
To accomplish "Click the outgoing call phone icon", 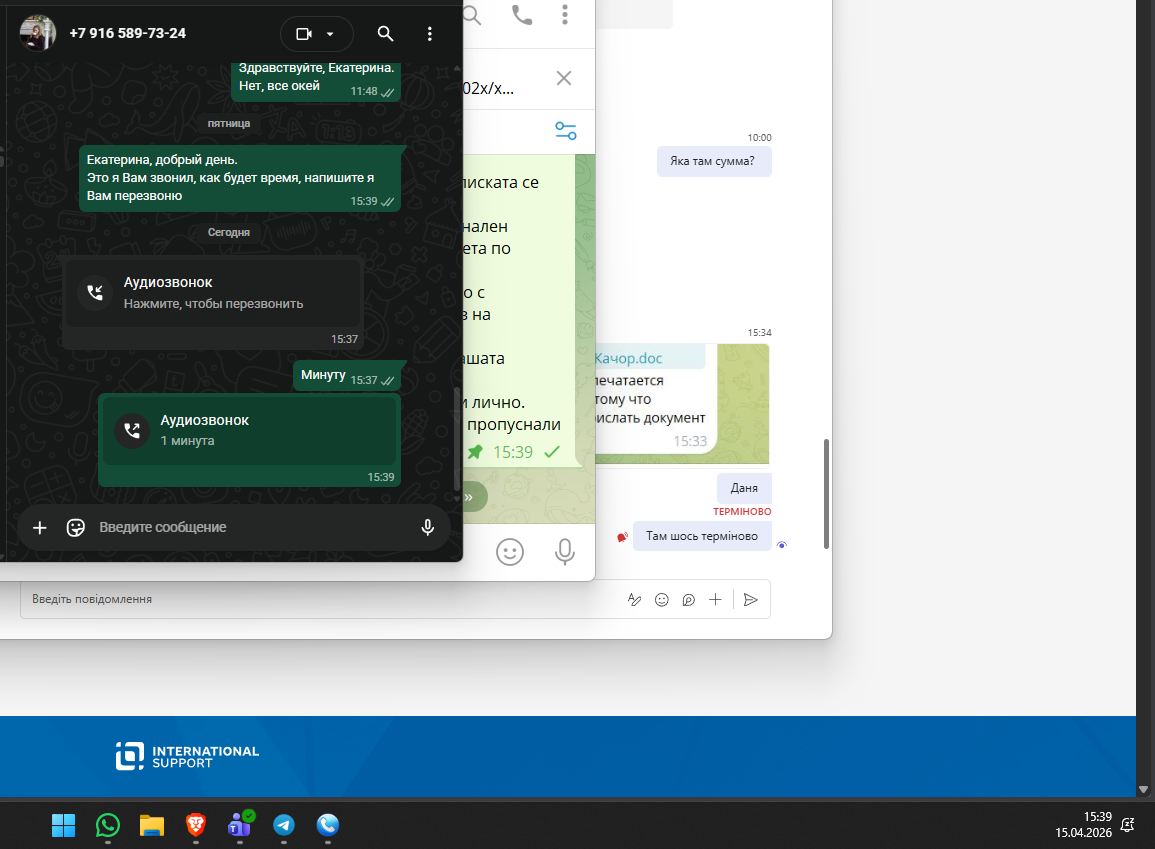I will pos(133,431).
